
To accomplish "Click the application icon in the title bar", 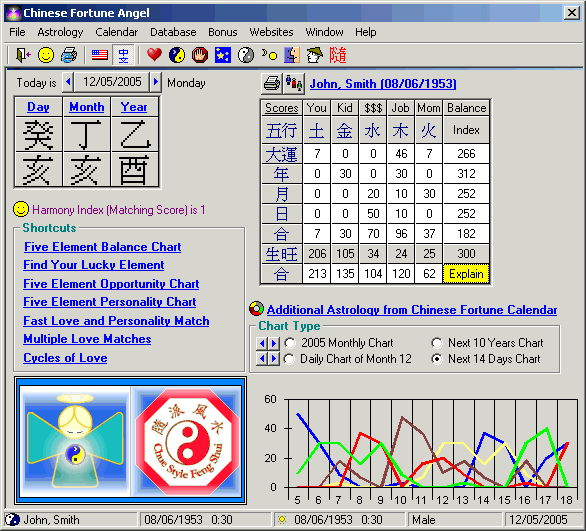I will (x=13, y=13).
